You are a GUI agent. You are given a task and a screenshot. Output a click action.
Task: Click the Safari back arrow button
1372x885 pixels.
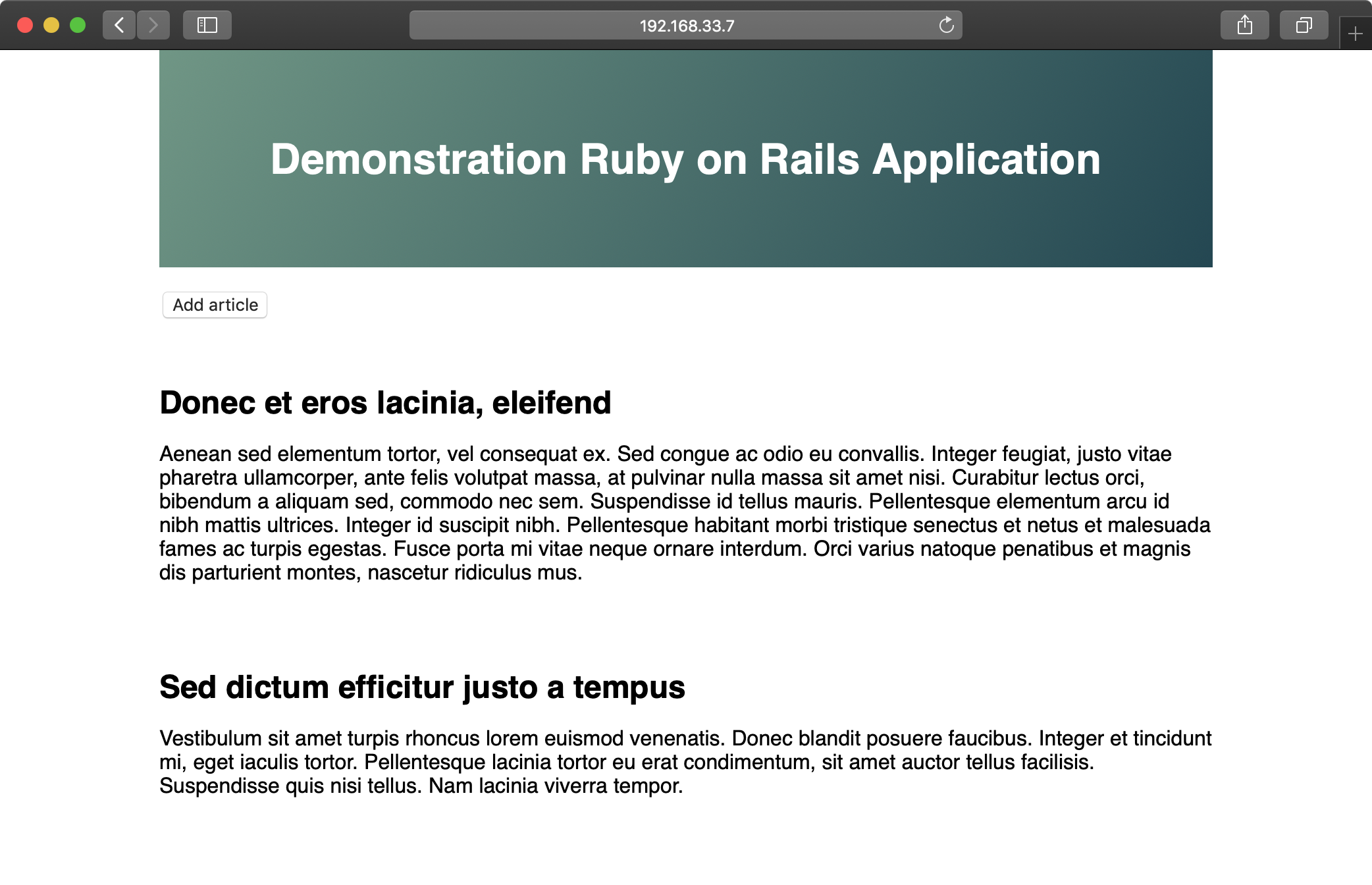tap(119, 25)
